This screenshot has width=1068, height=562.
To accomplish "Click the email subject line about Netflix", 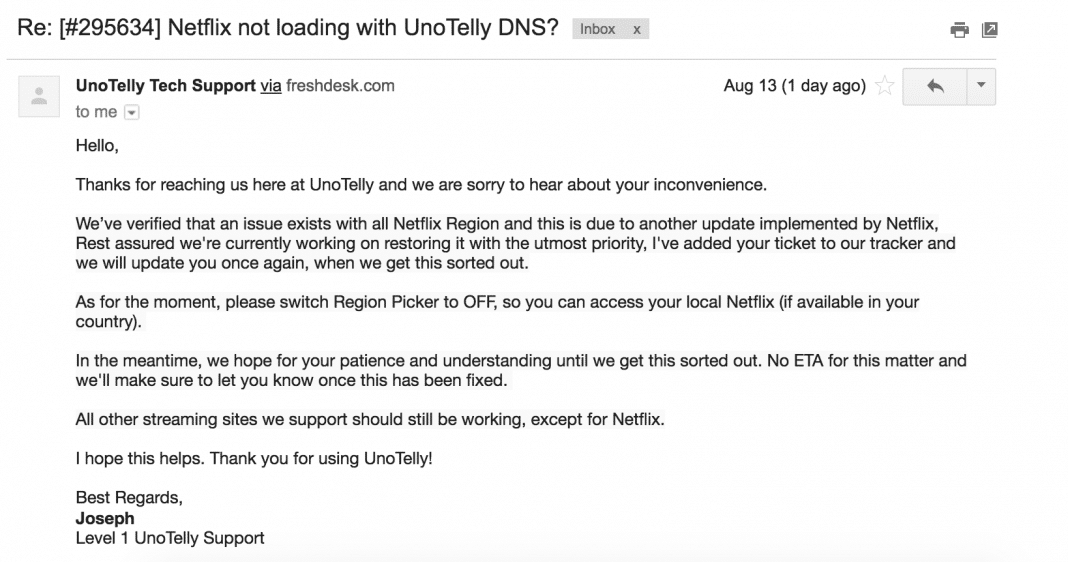I will click(287, 28).
